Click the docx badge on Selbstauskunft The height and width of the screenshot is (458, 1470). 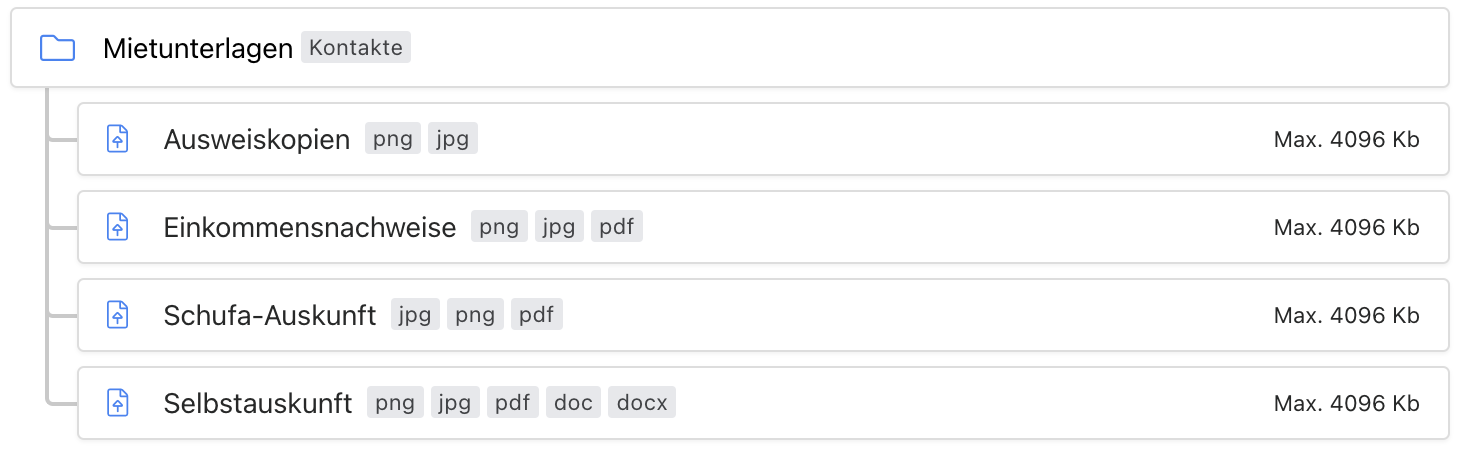click(642, 403)
